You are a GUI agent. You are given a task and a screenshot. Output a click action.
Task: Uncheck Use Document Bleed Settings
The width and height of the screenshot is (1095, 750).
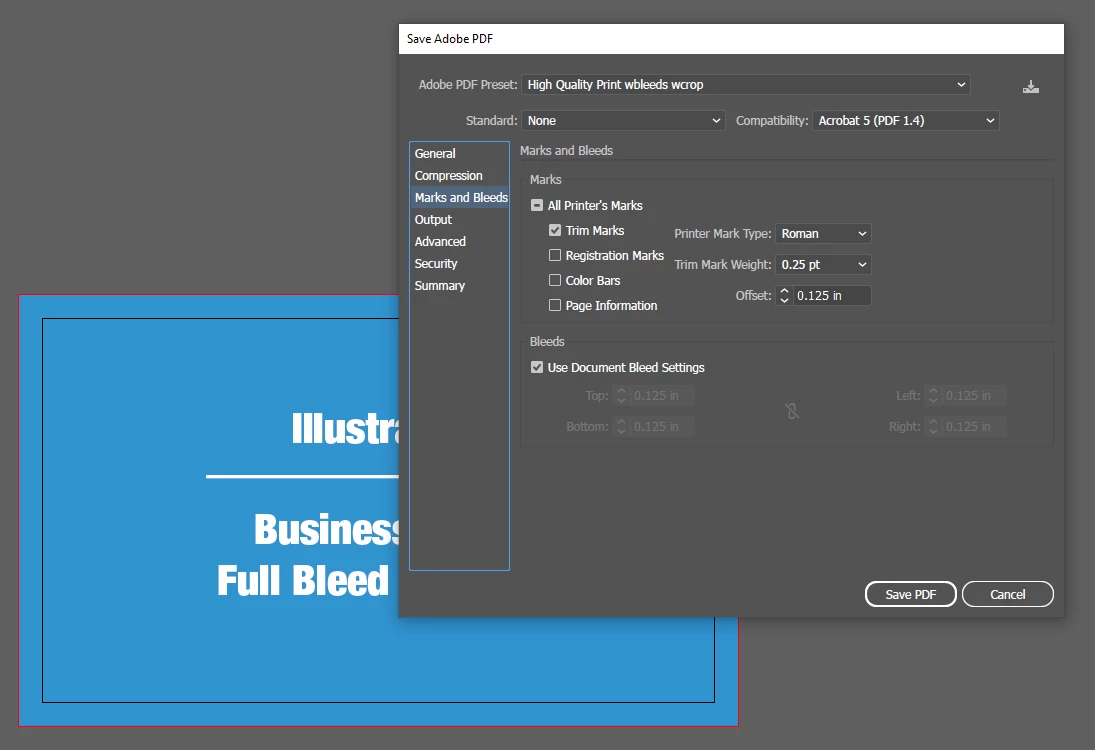537,367
